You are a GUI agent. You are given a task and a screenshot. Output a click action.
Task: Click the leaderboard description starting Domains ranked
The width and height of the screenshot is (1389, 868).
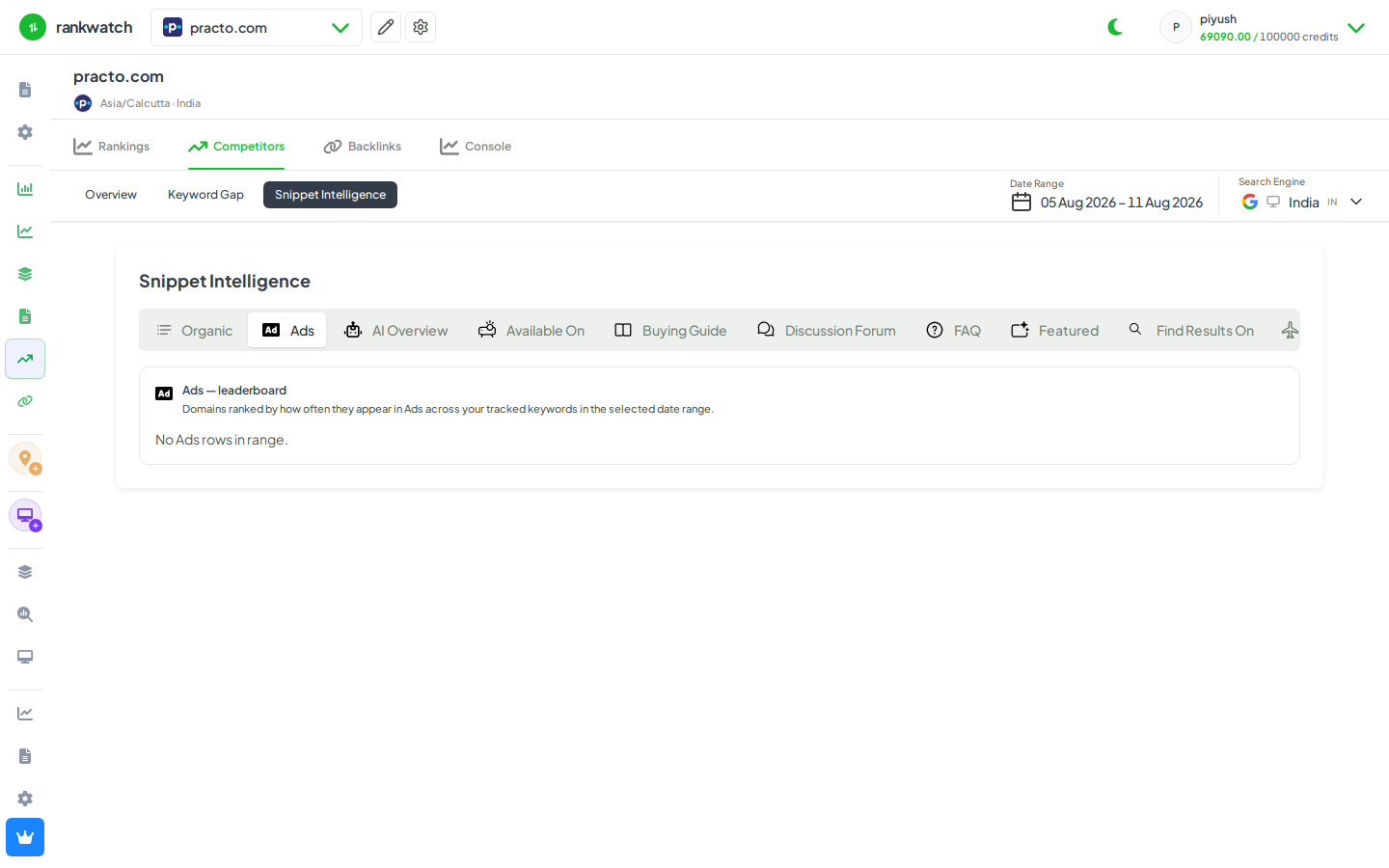click(448, 409)
